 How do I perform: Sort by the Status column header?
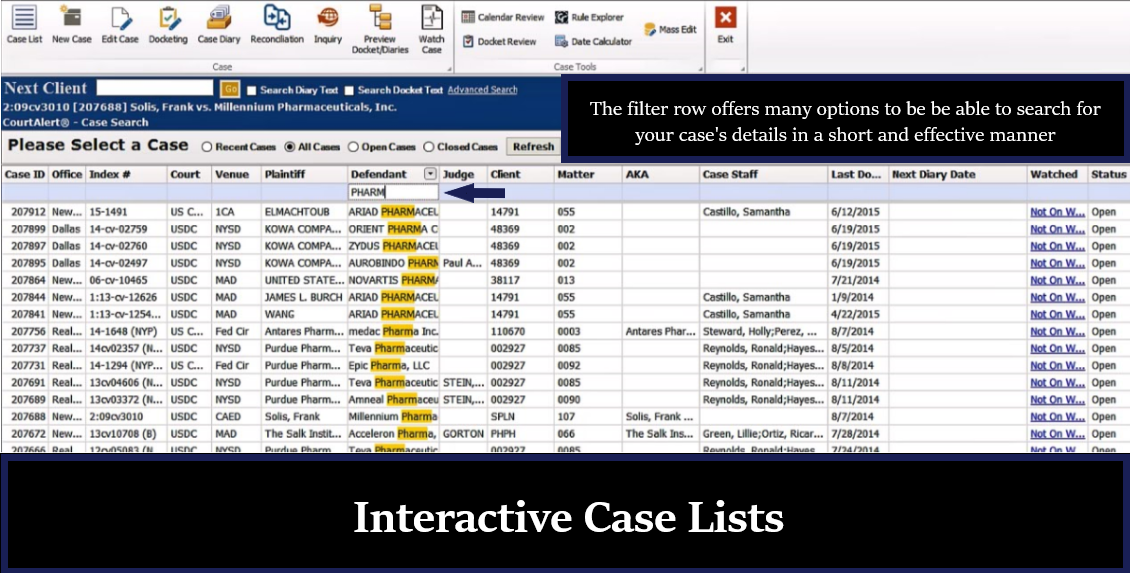1108,174
